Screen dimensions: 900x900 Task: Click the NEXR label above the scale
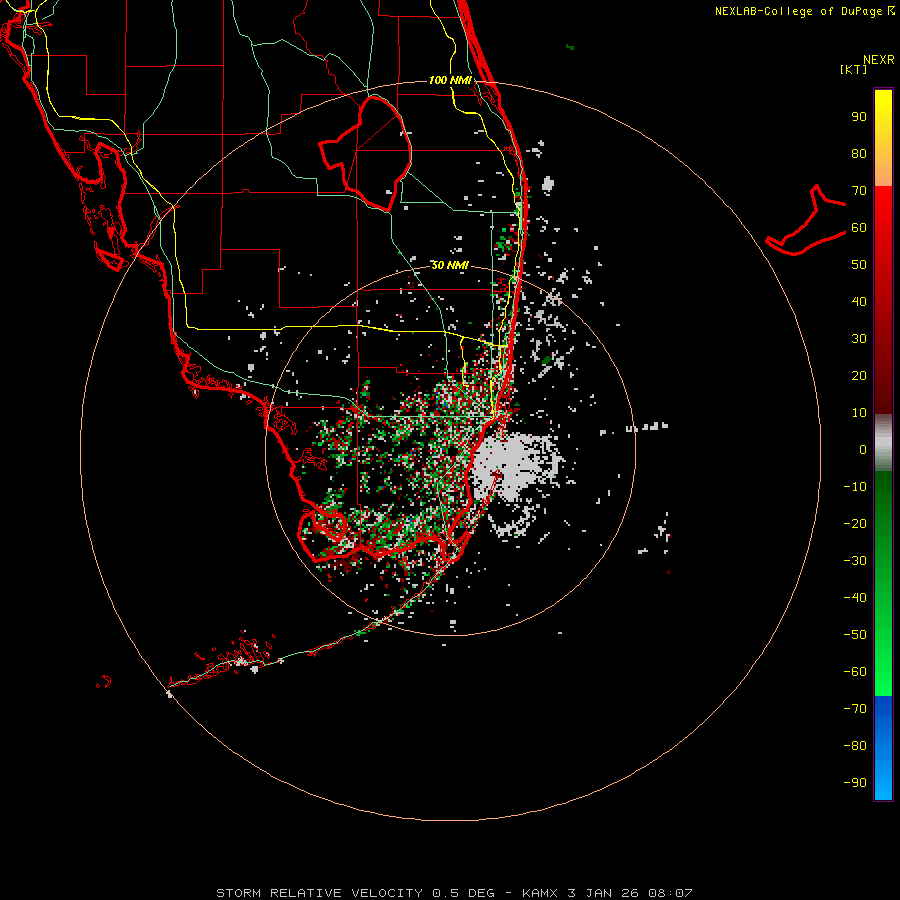pos(879,60)
